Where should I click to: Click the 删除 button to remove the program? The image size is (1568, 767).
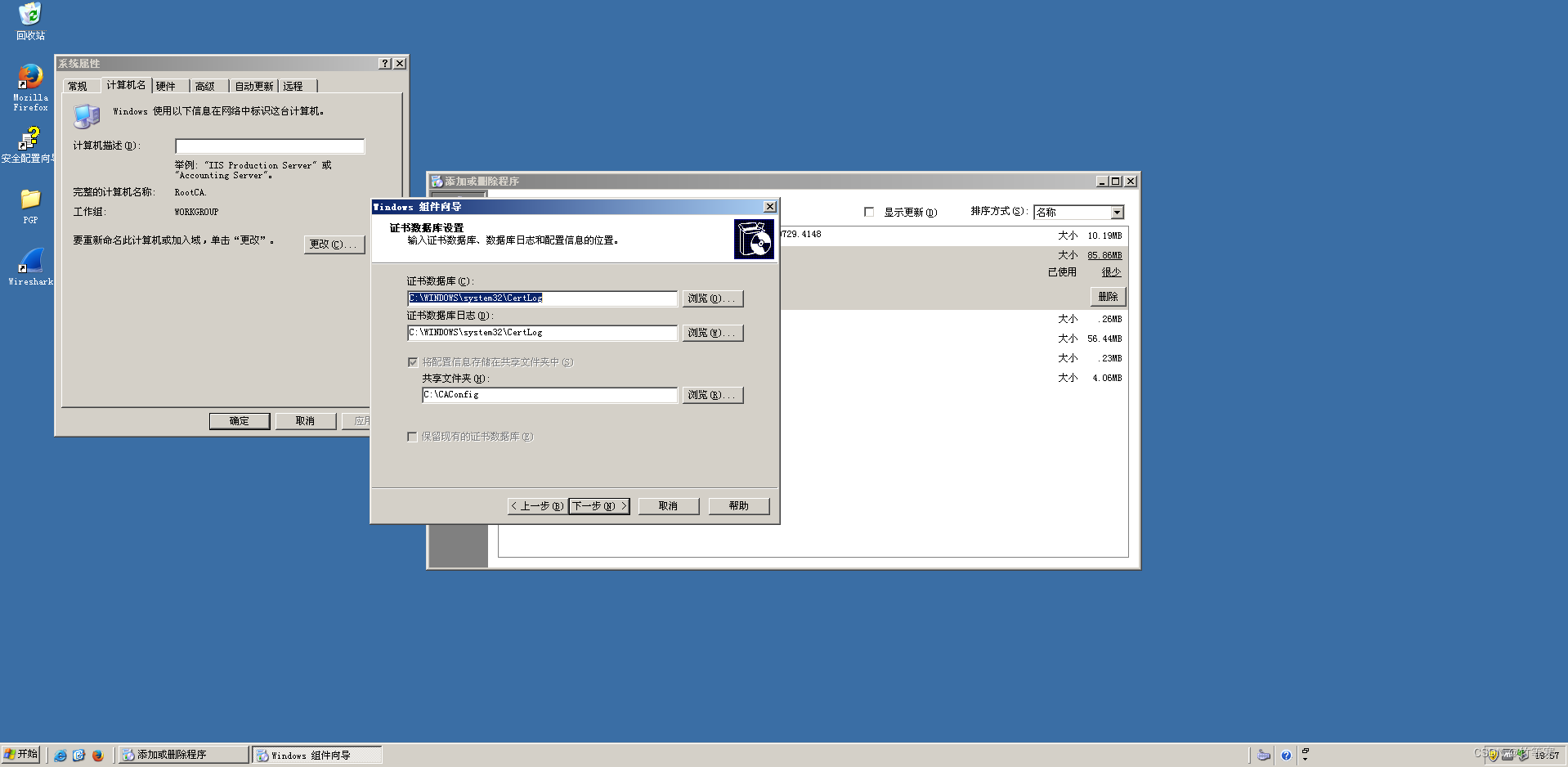point(1108,296)
